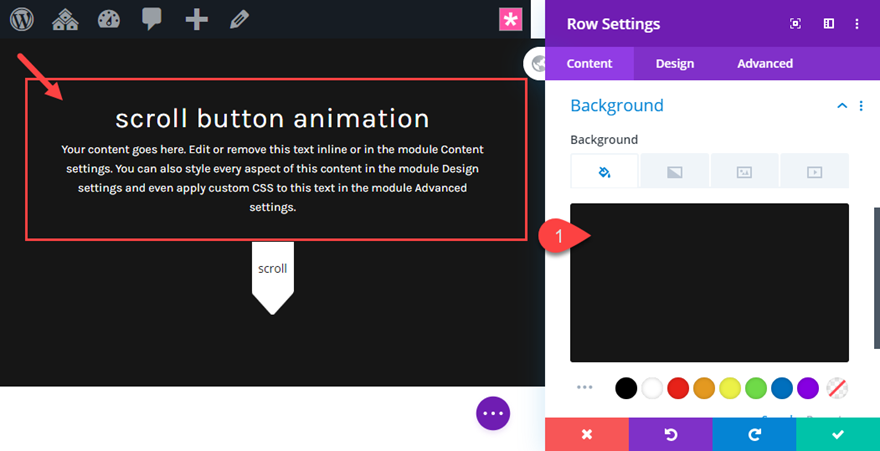The height and width of the screenshot is (451, 880).
Task: Save changes with green checkmark
Action: coord(838,434)
